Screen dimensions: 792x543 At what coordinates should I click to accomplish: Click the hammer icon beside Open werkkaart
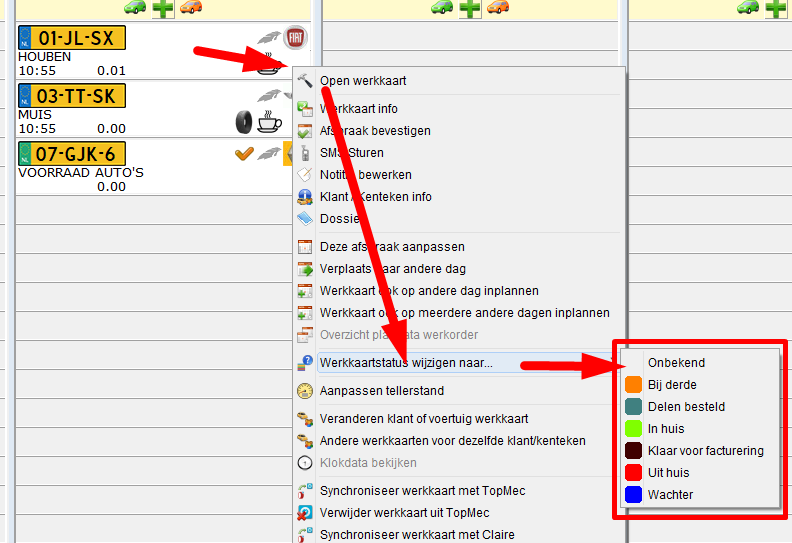[x=305, y=80]
